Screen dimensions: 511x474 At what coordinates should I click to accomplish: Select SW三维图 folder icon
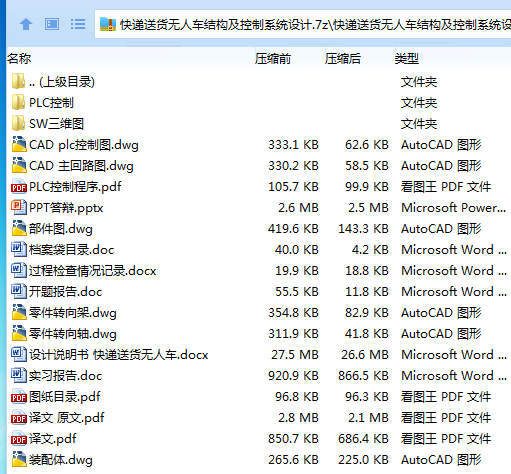click(18, 123)
